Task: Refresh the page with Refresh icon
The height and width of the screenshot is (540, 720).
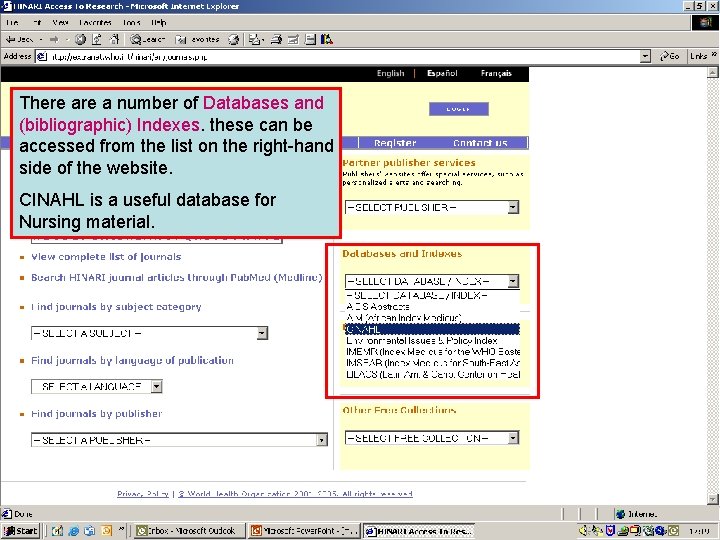Action: coord(97,40)
